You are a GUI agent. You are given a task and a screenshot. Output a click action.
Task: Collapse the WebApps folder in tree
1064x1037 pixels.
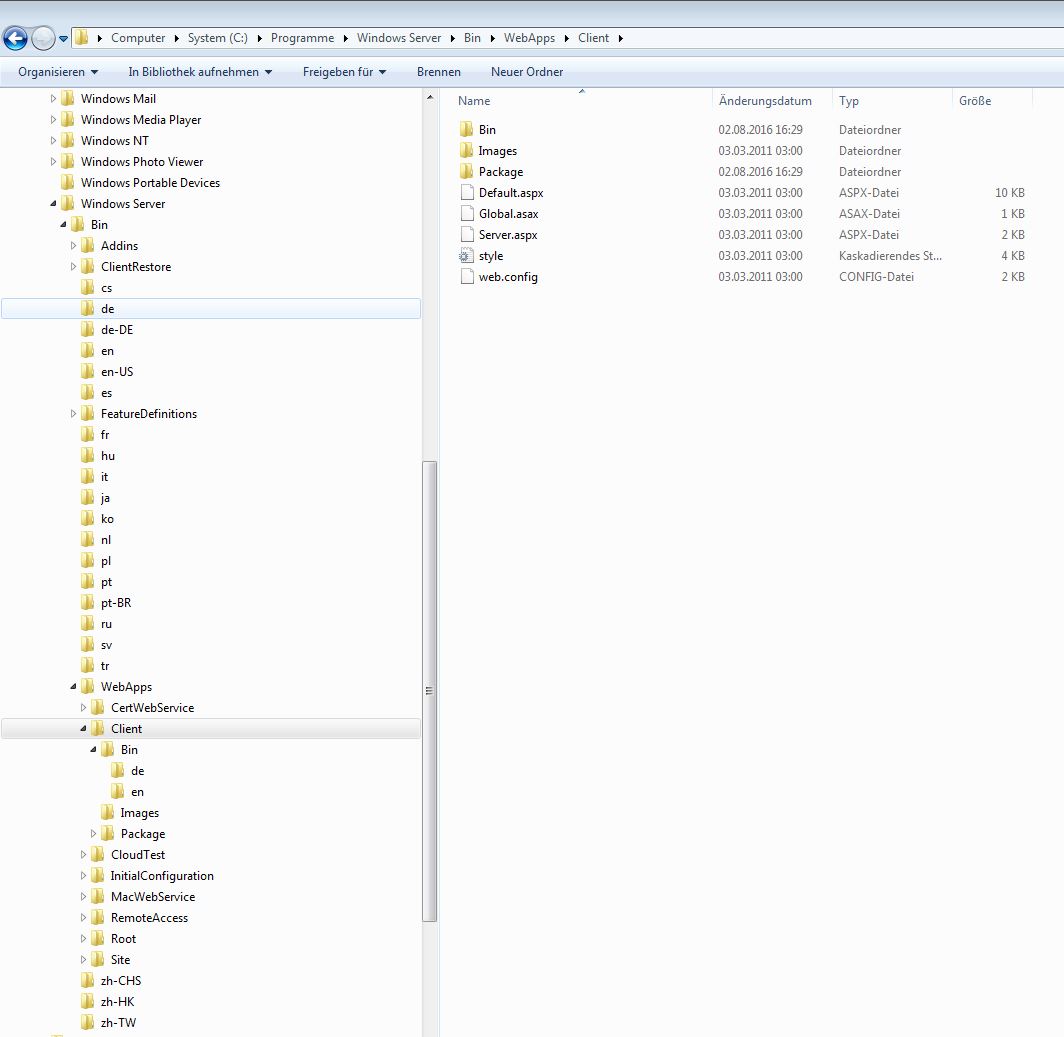coord(74,687)
